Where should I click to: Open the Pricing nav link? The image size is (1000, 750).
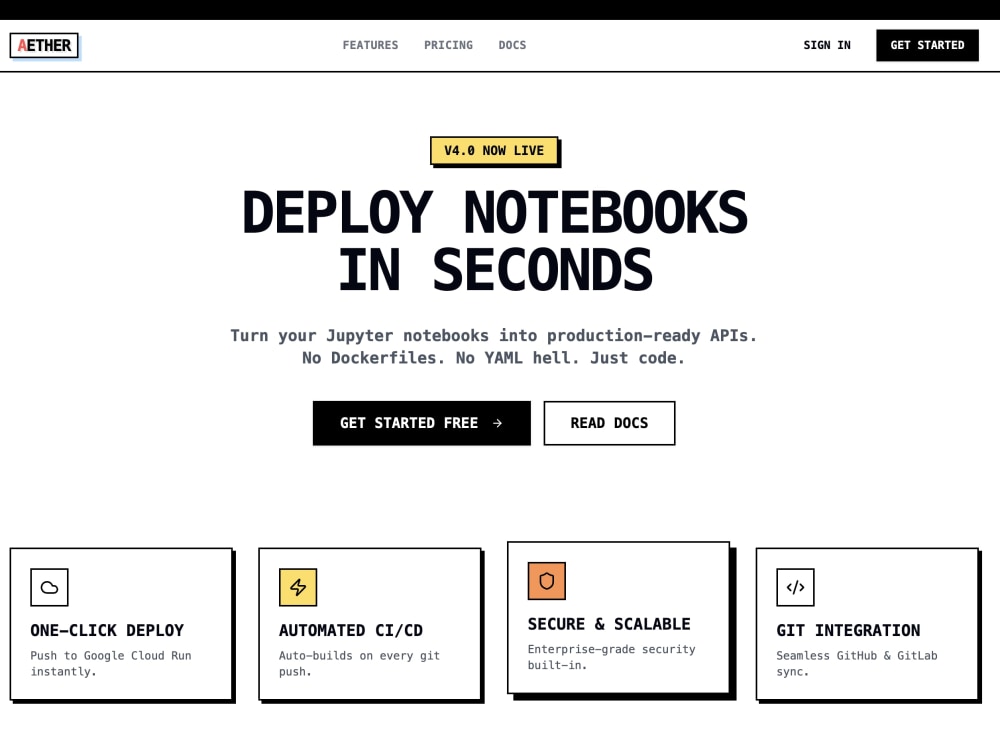pyautogui.click(x=448, y=45)
